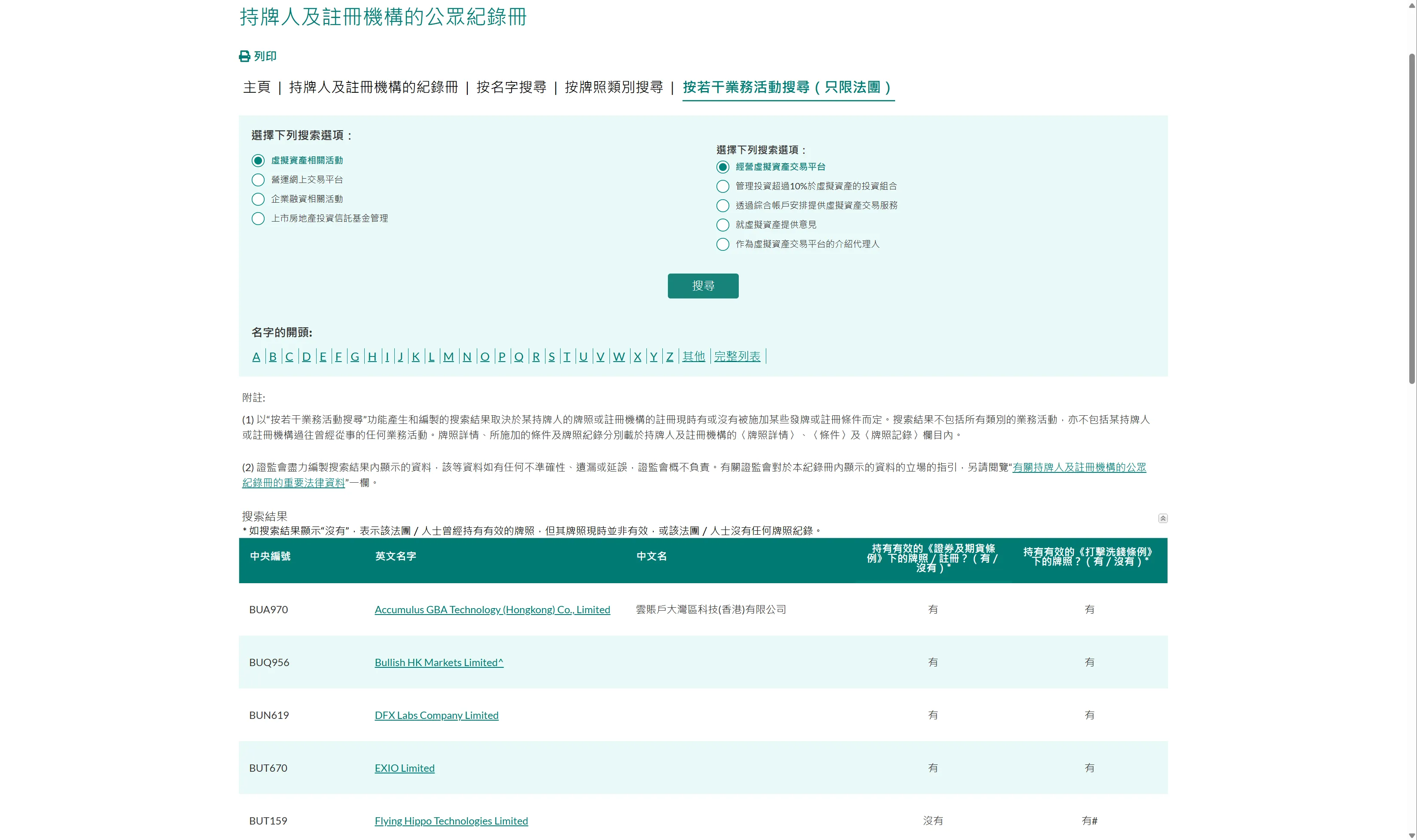Select 上市房地產投資信託基金管理 radio option

(258, 219)
